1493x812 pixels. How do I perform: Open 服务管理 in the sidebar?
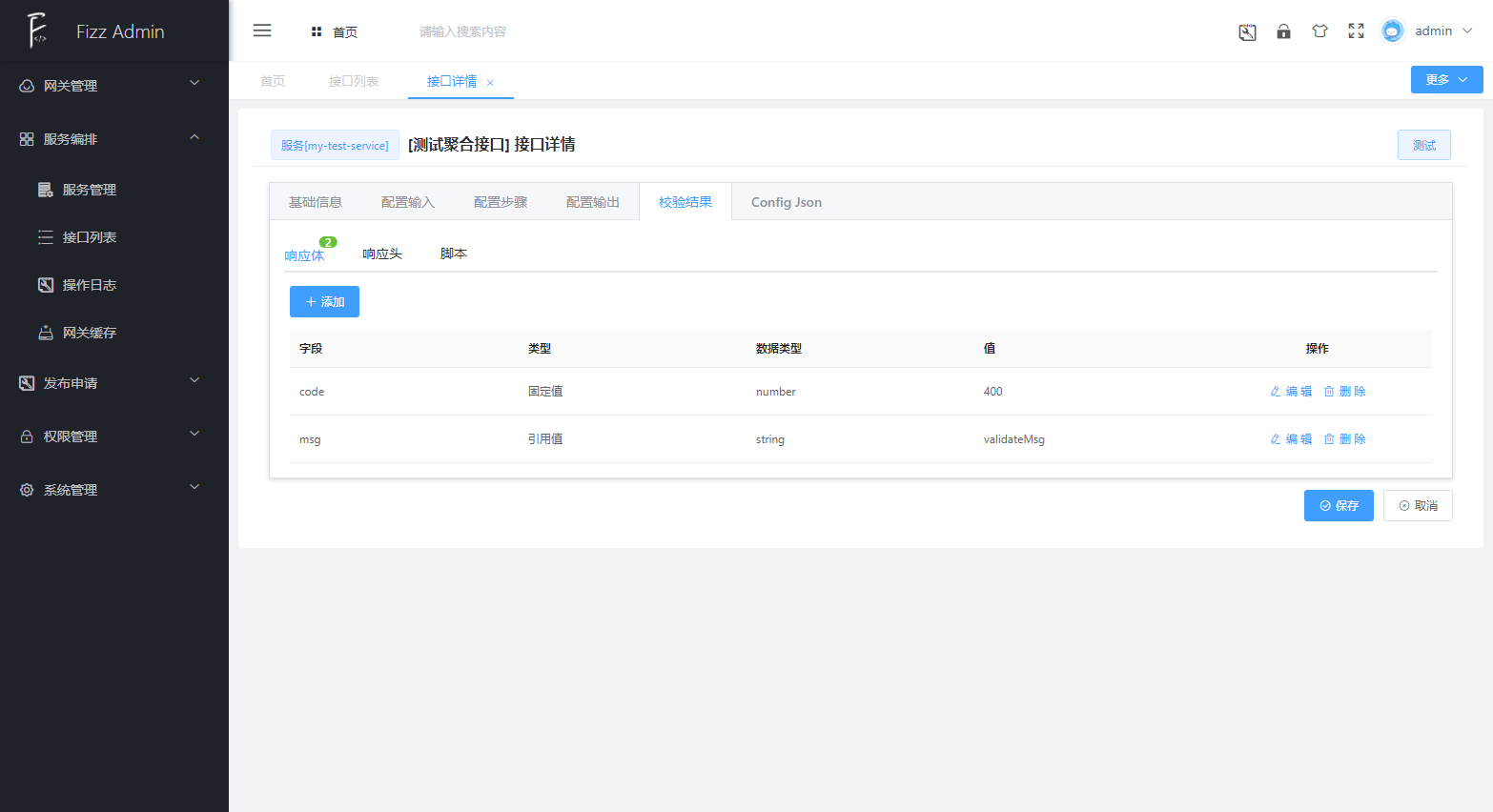tap(114, 190)
